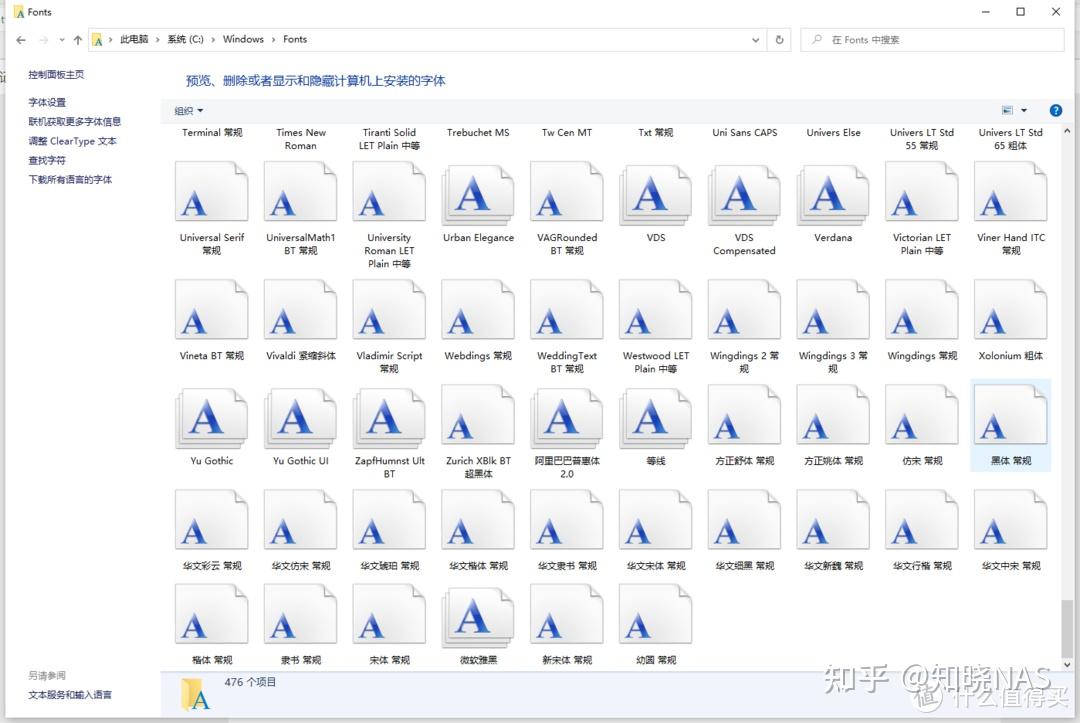The height and width of the screenshot is (723, 1080).
Task: Select the Wingdings 常规 font icon
Action: 921,310
